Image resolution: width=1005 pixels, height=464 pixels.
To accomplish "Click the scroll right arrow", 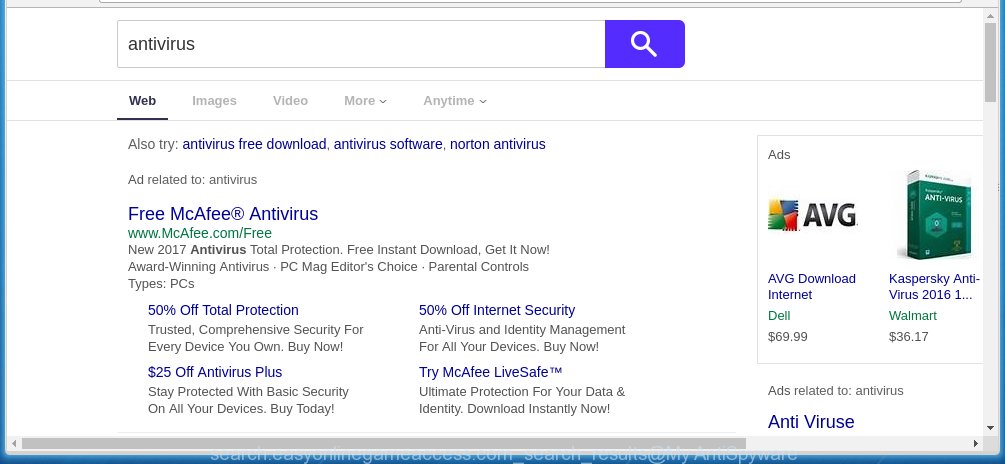I will (x=976, y=443).
